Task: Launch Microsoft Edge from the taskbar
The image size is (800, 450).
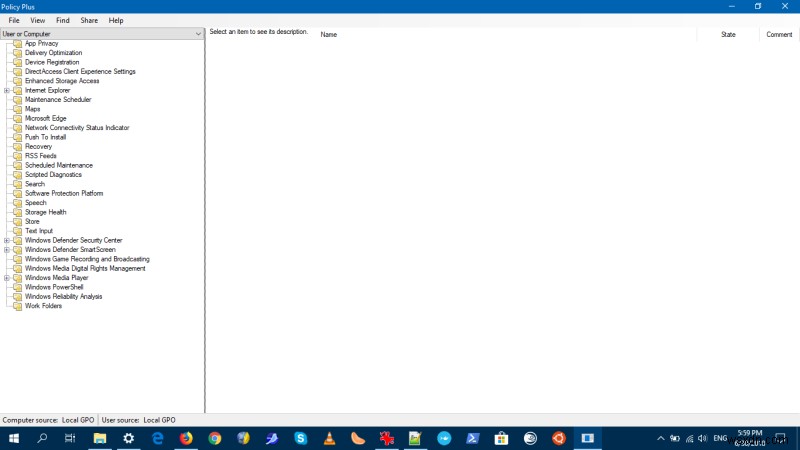Action: [158, 438]
